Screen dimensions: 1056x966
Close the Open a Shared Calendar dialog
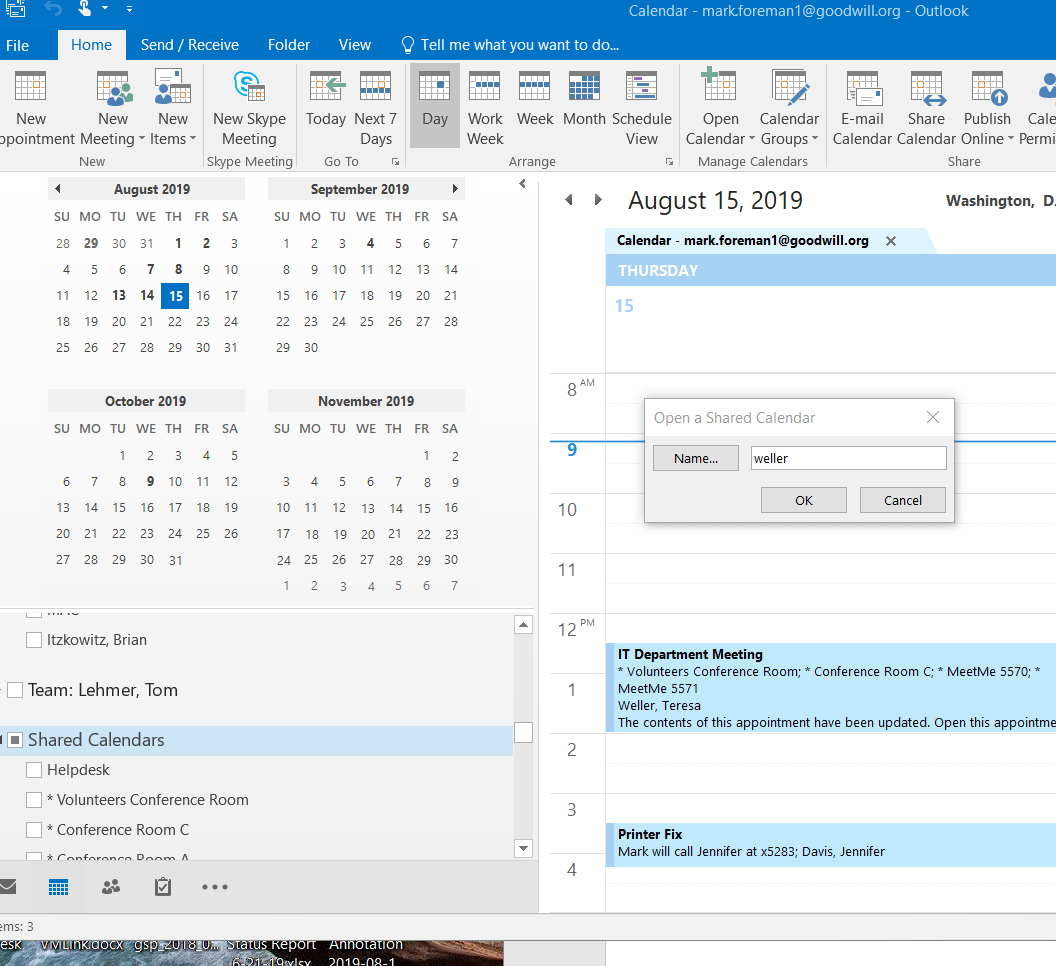point(933,418)
